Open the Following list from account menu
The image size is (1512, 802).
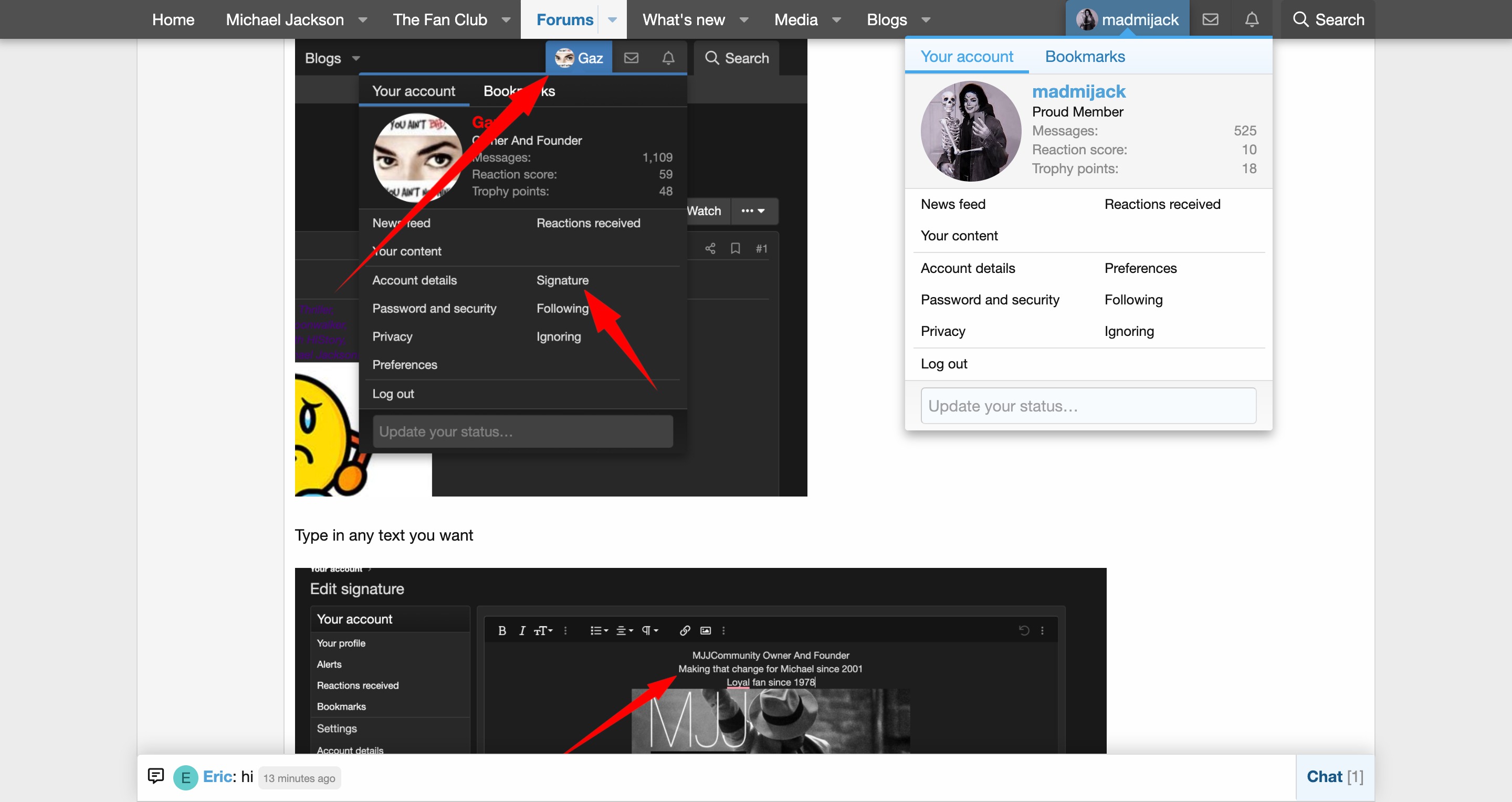[1133, 300]
